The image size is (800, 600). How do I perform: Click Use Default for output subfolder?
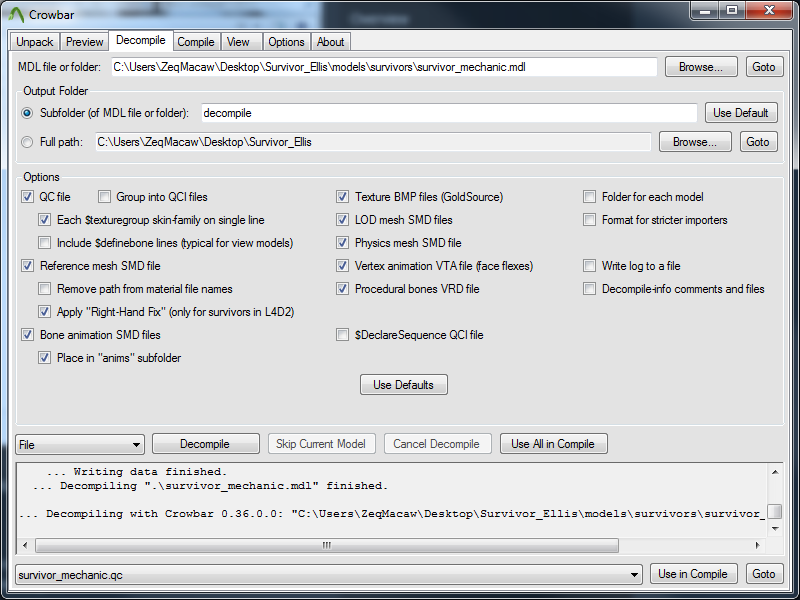click(x=741, y=113)
